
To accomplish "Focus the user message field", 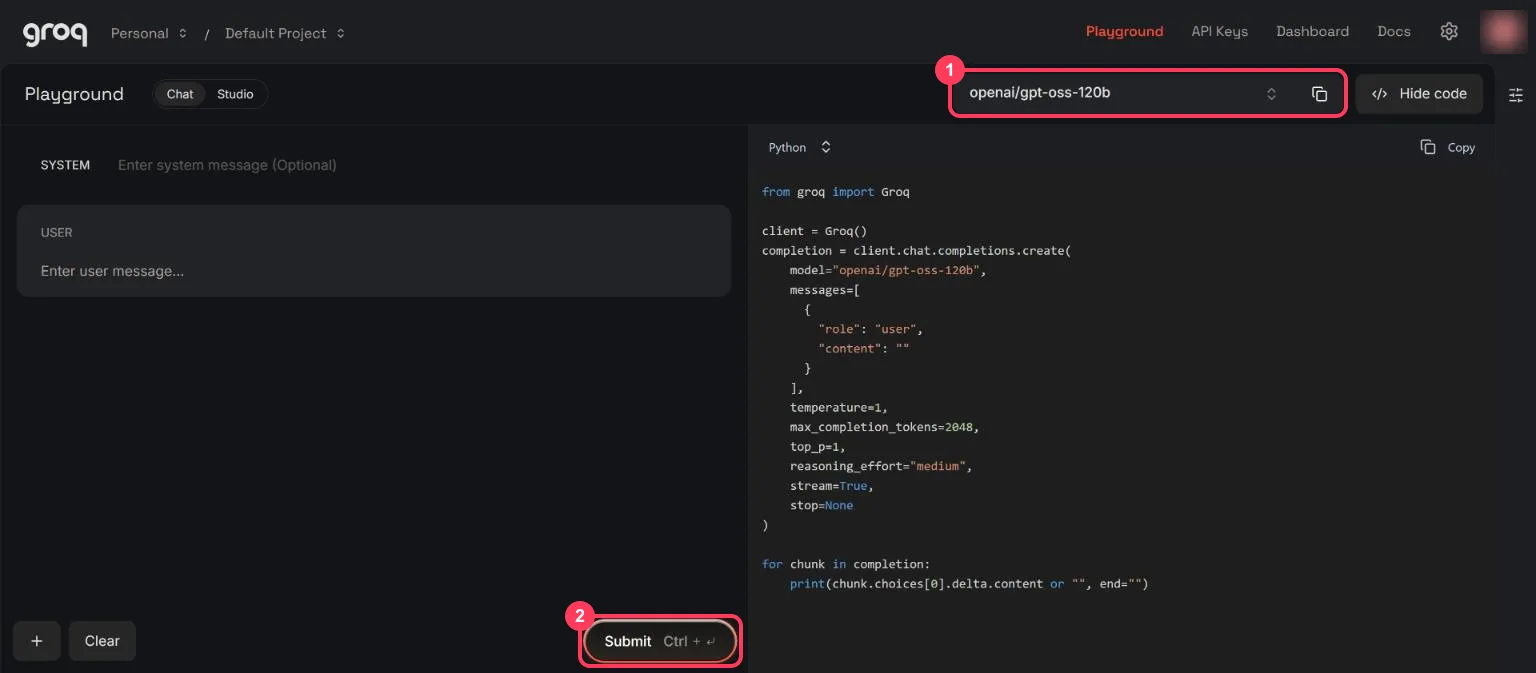I will point(374,271).
